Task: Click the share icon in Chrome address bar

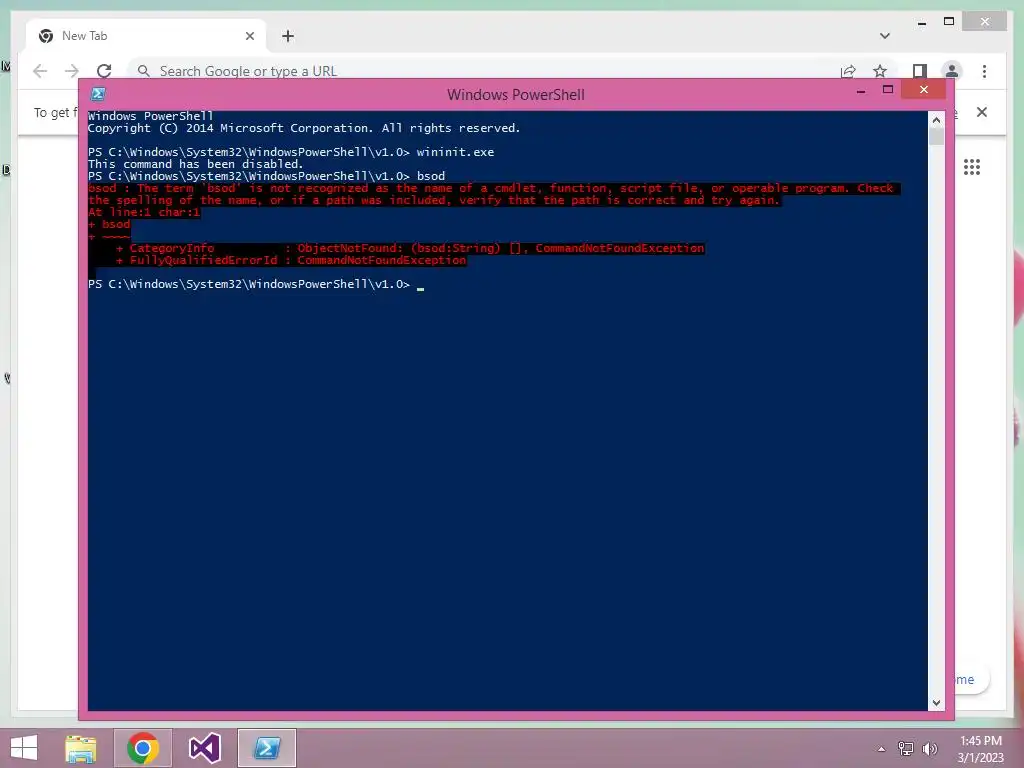Action: click(848, 71)
